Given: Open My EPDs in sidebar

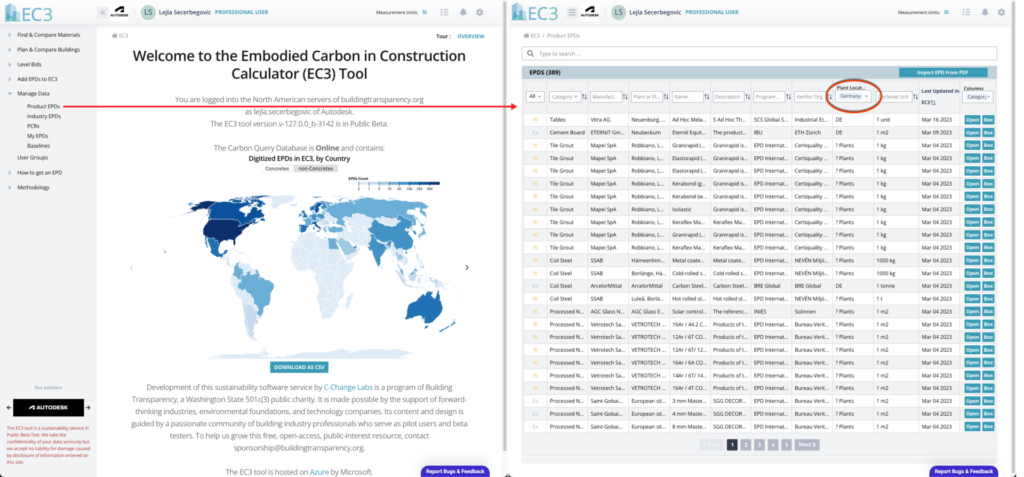Looking at the screenshot, I should click(x=37, y=136).
